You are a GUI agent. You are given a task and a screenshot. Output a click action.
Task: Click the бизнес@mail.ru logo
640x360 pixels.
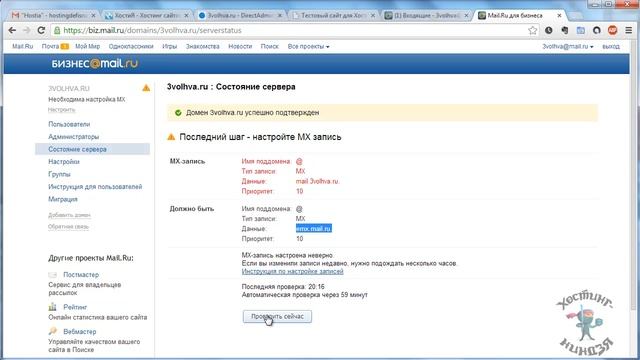click(95, 64)
